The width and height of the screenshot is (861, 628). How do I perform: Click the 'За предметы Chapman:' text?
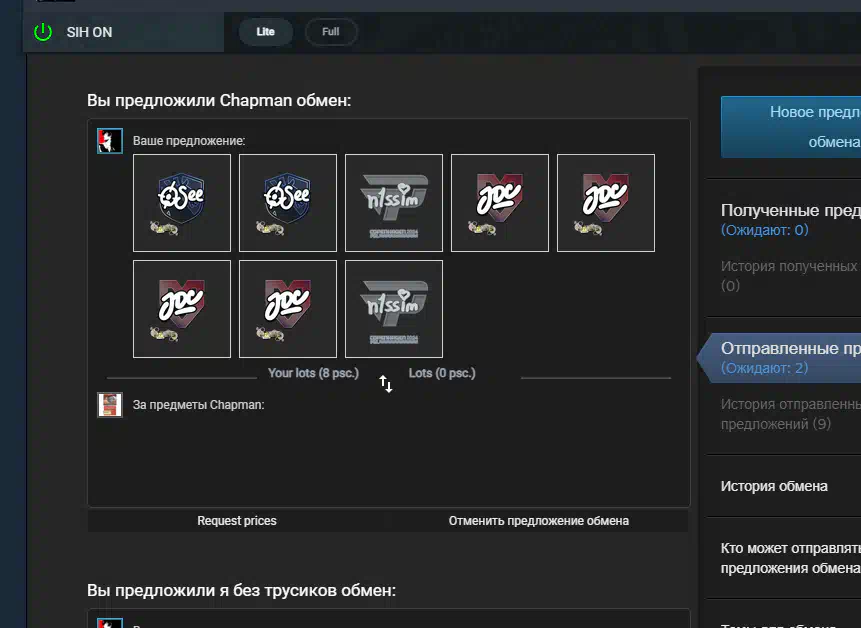(x=198, y=405)
